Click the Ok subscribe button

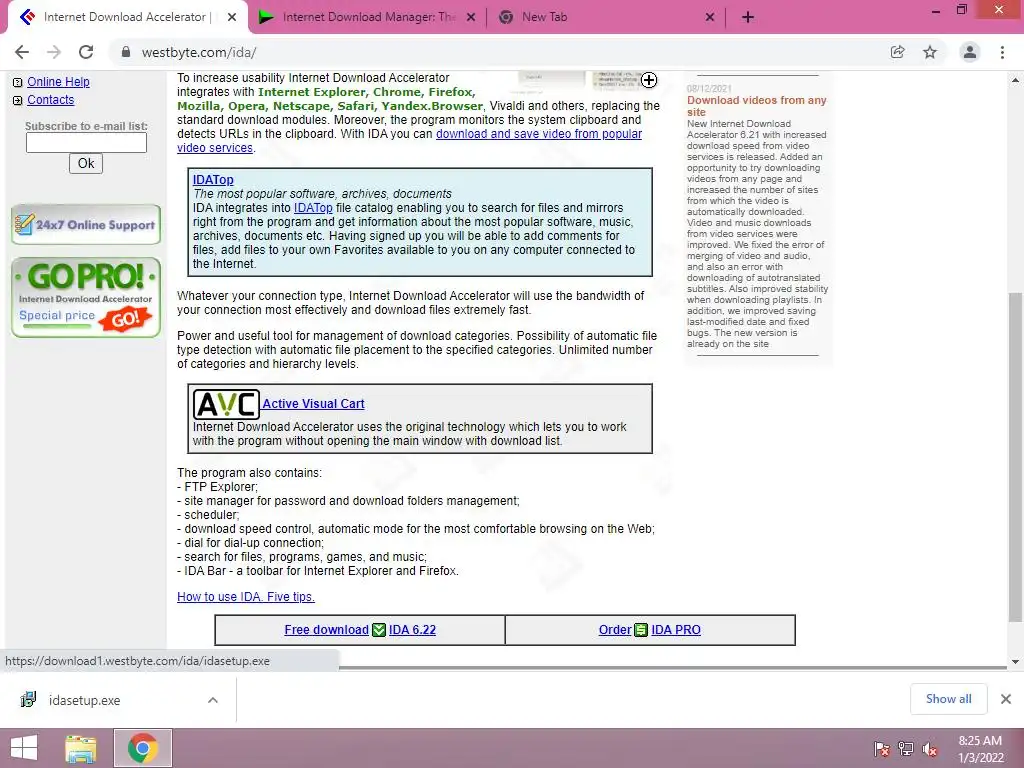[86, 163]
